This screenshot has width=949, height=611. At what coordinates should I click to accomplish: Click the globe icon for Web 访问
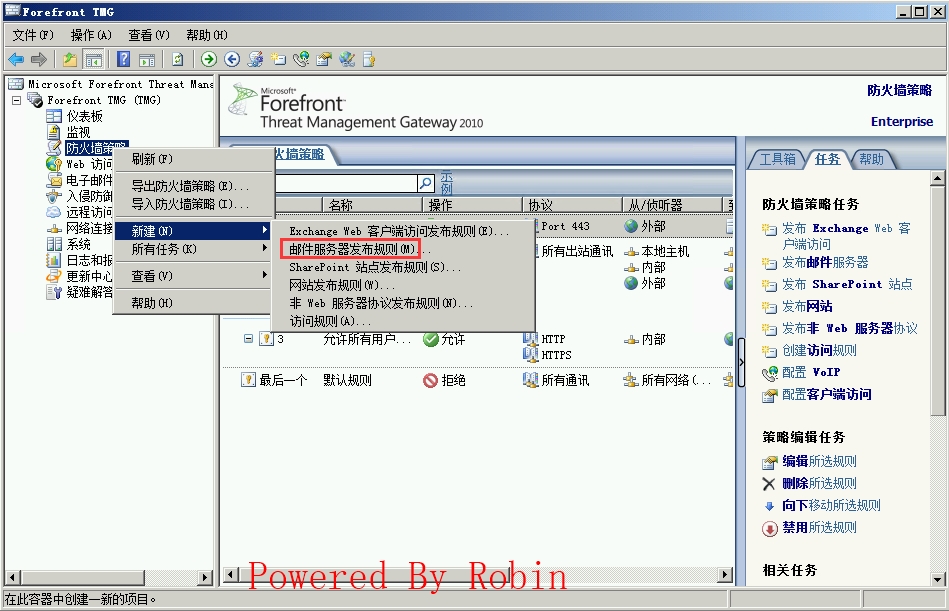[54, 164]
